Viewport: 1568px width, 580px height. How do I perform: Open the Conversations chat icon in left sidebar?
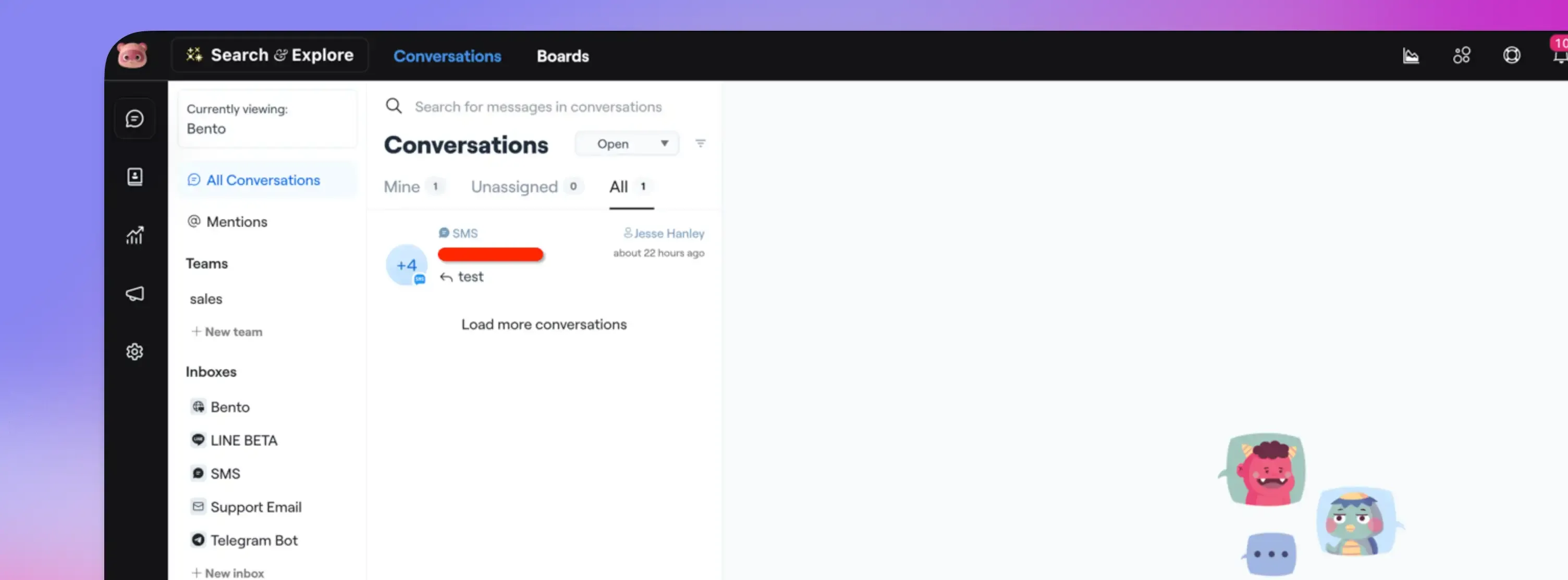click(x=134, y=118)
